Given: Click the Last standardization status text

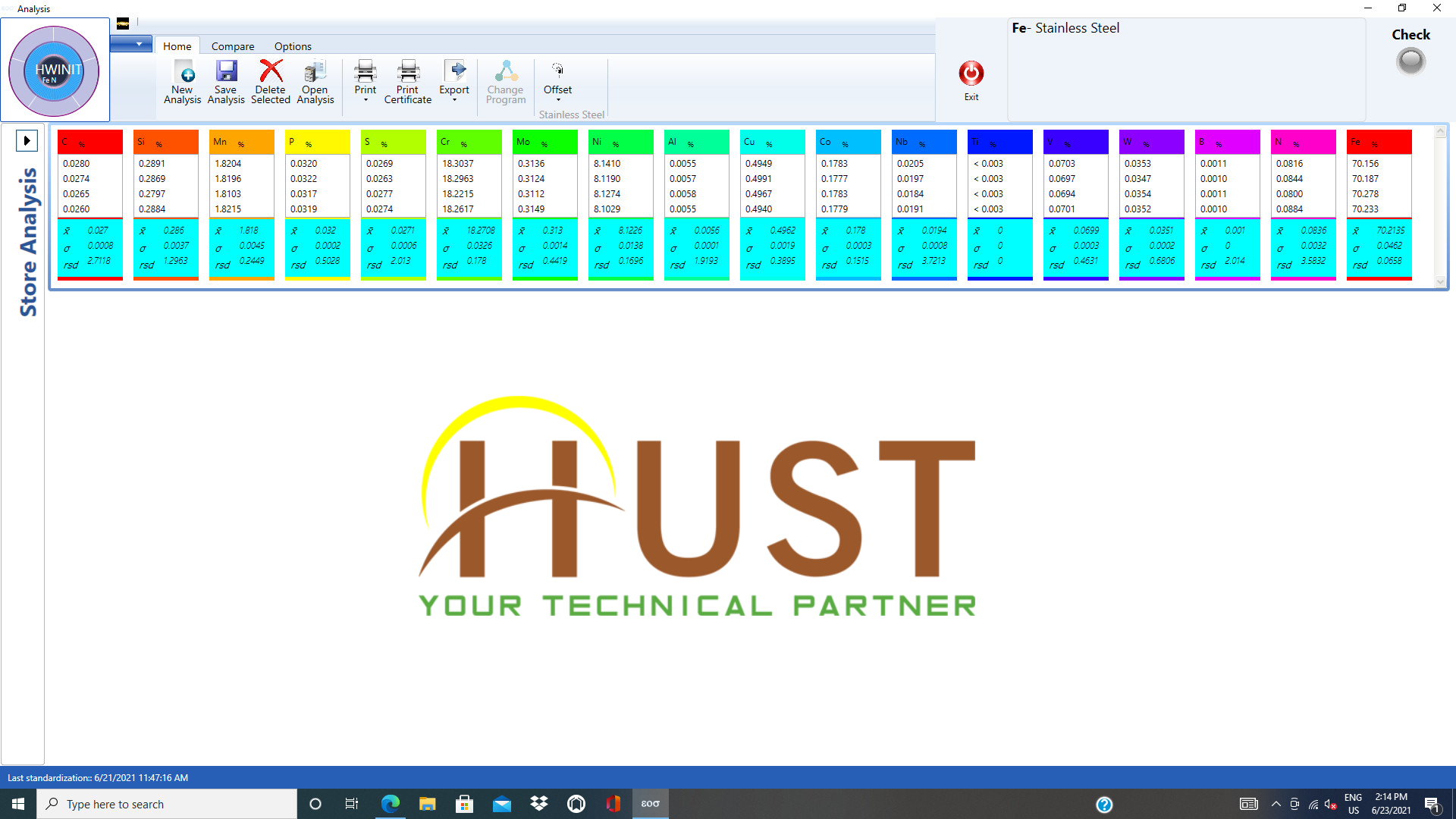Looking at the screenshot, I should pos(98,778).
